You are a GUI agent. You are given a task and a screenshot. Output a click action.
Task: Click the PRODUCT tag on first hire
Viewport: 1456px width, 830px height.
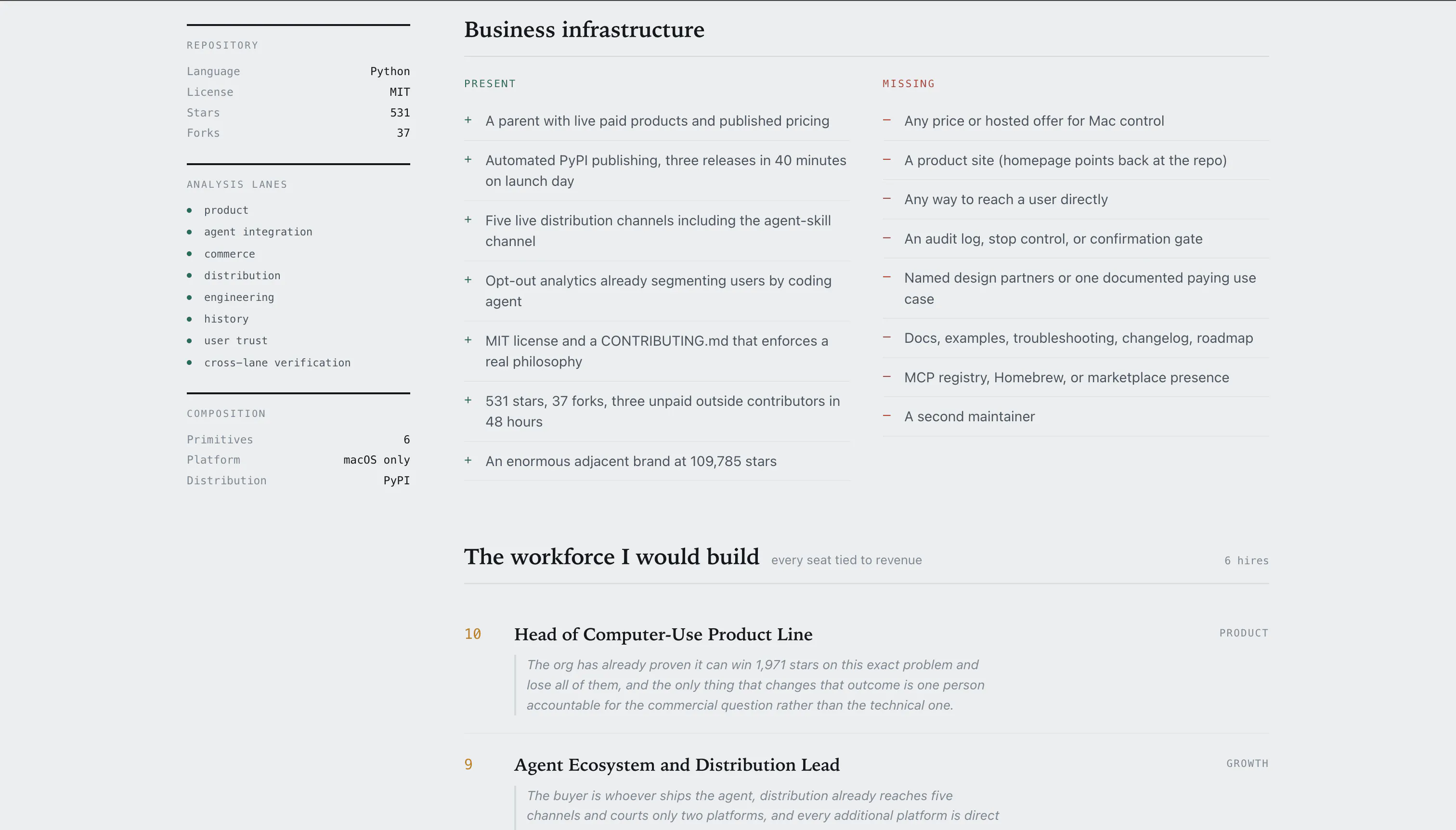[x=1243, y=633]
